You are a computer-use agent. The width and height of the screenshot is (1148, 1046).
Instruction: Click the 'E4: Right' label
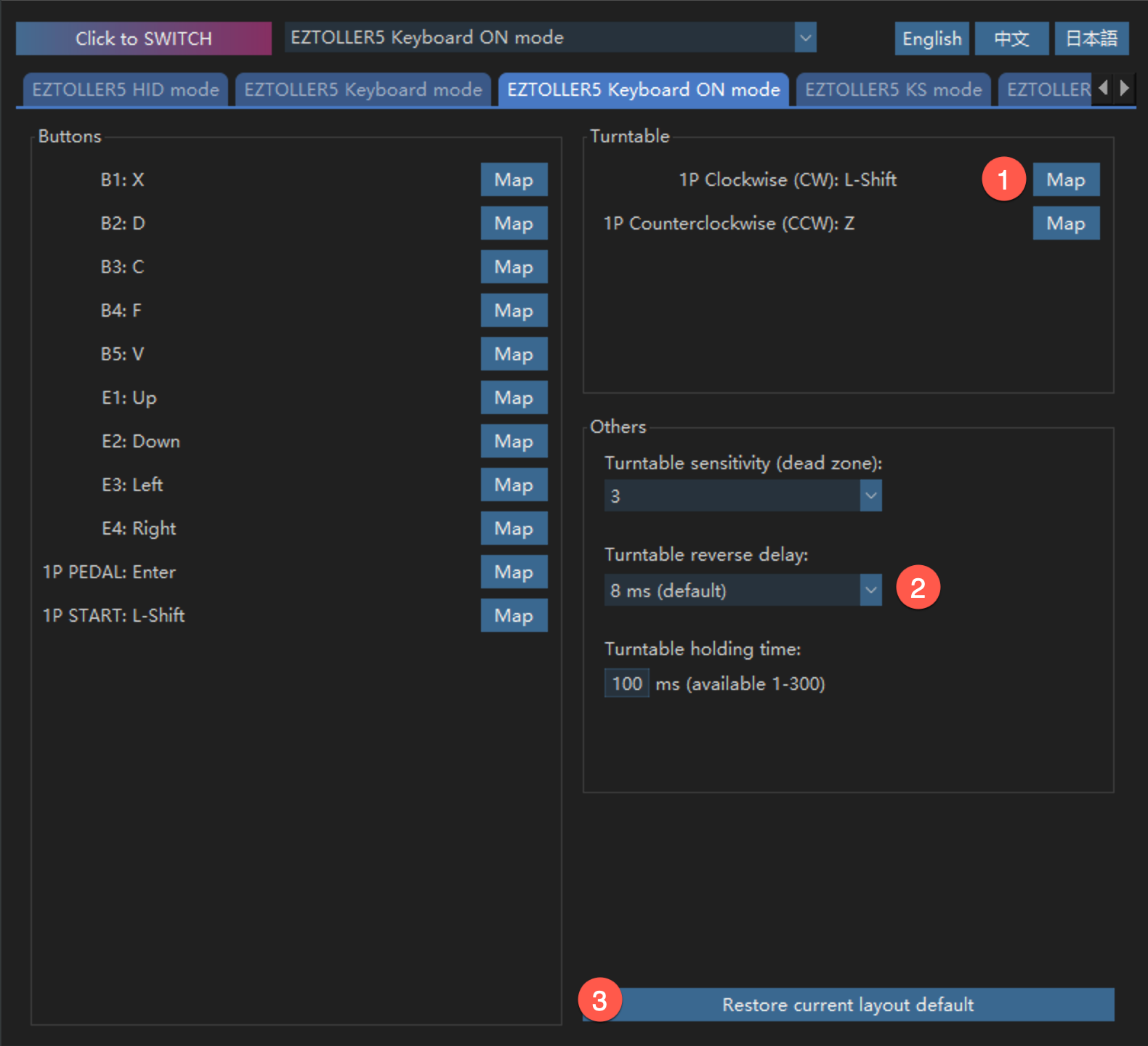coord(139,529)
